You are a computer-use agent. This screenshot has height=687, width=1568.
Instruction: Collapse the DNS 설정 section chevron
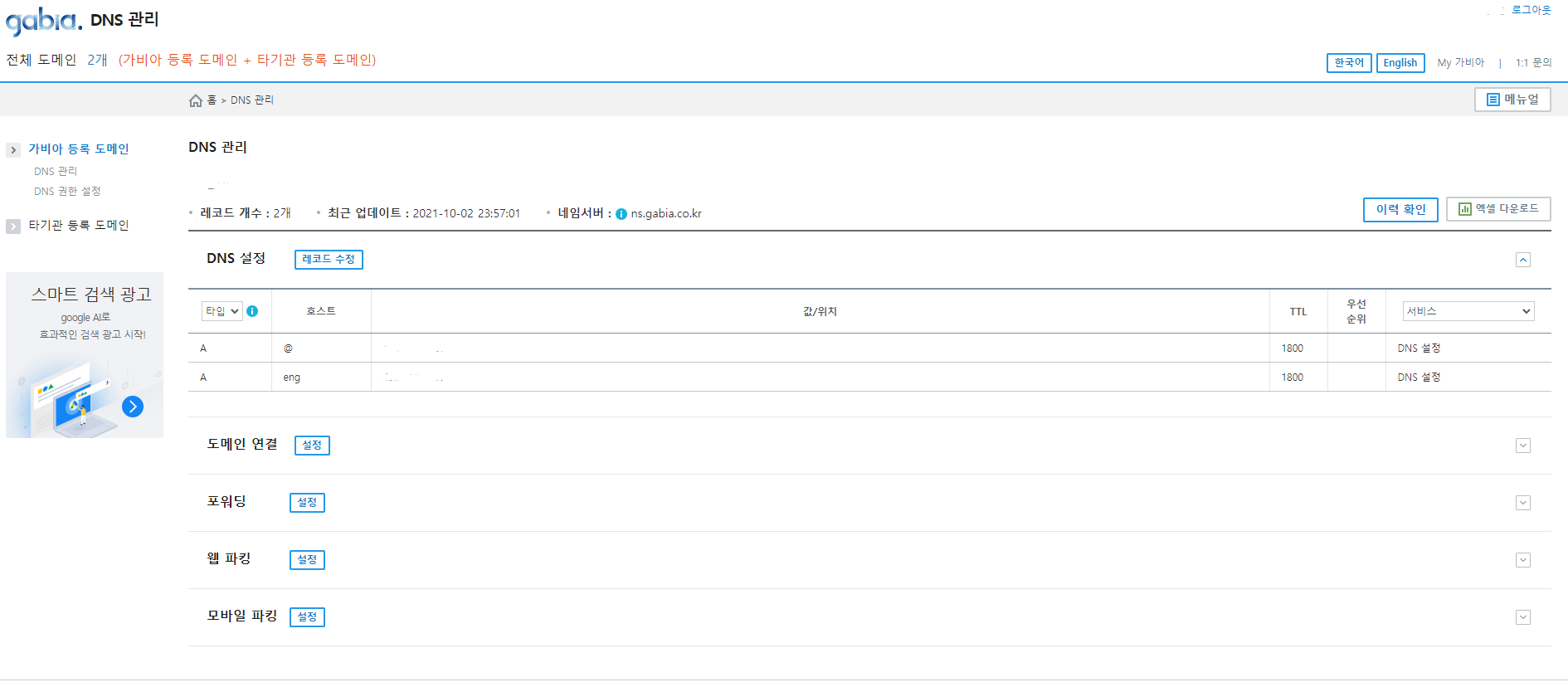[x=1523, y=260]
